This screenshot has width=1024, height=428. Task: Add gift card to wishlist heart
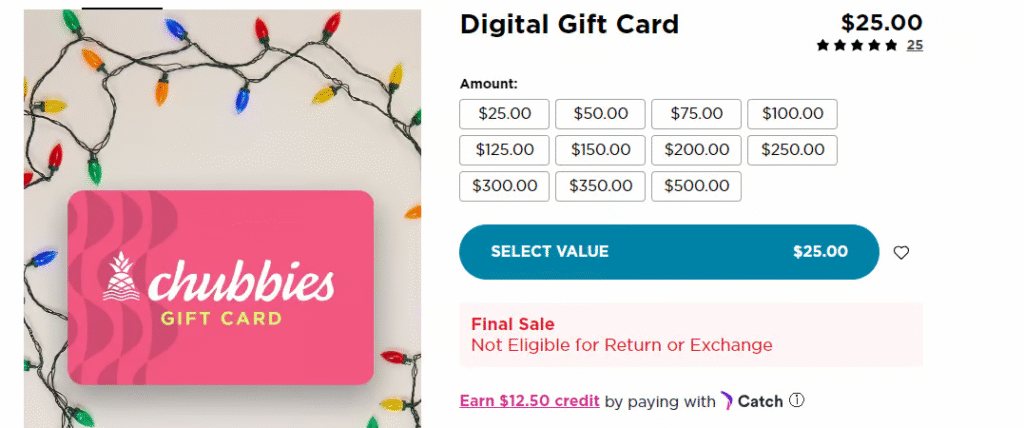tap(901, 253)
